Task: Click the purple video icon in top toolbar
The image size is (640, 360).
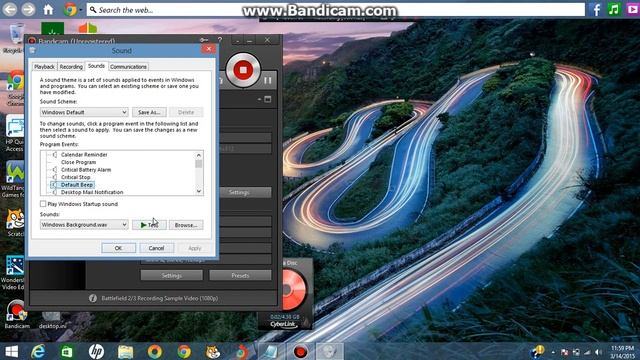Action: (x=632, y=9)
